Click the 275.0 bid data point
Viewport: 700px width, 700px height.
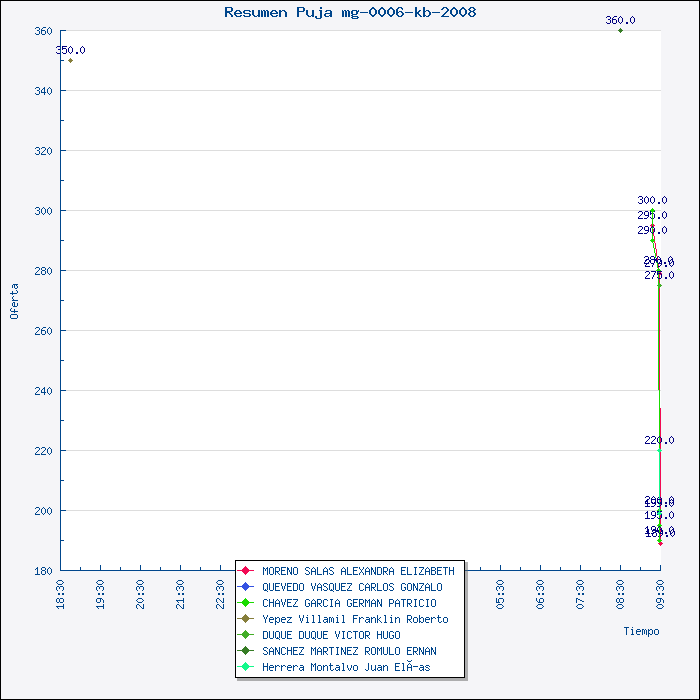pyautogui.click(x=659, y=286)
